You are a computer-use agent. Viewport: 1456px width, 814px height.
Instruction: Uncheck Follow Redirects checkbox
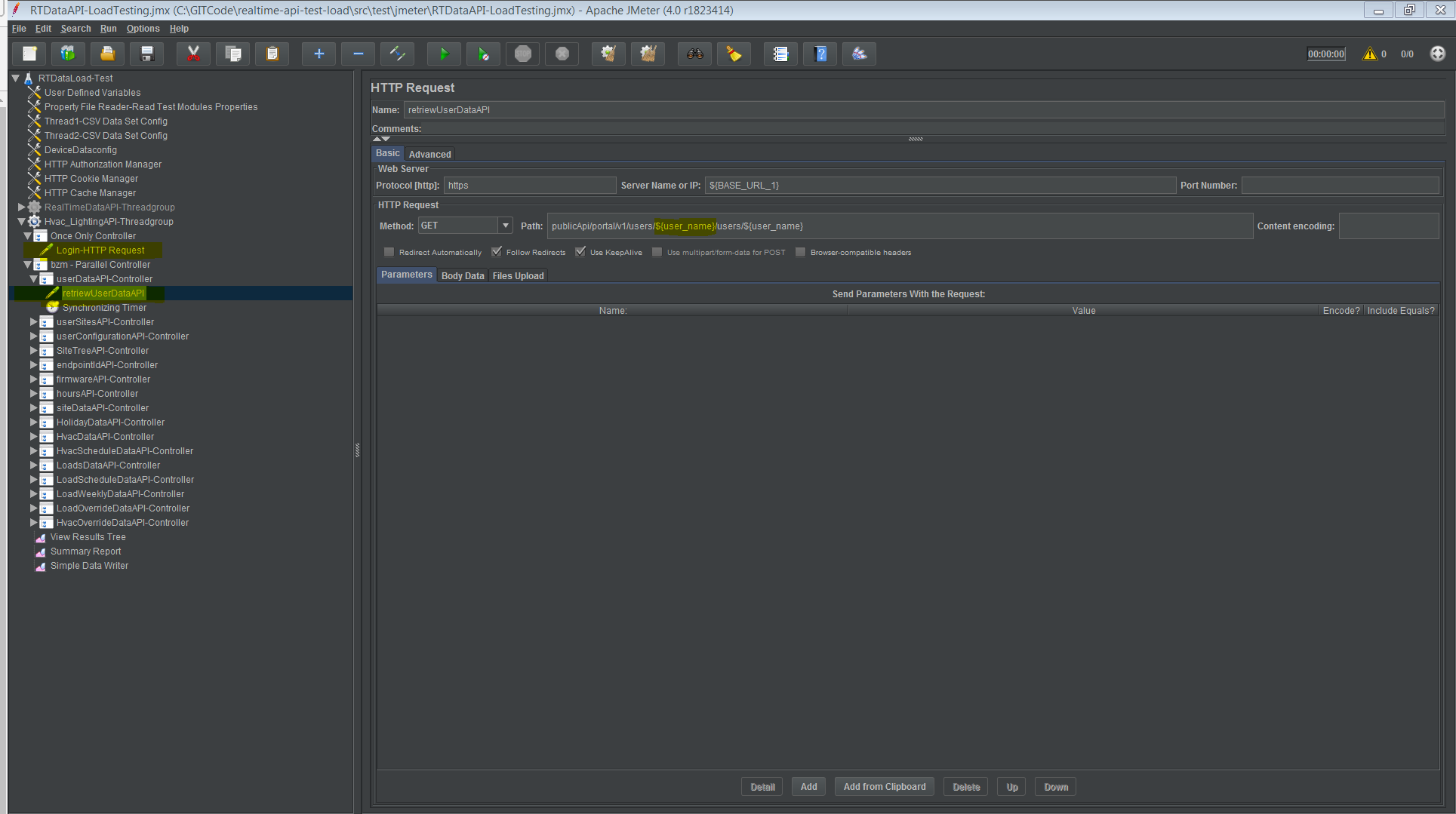tap(497, 252)
